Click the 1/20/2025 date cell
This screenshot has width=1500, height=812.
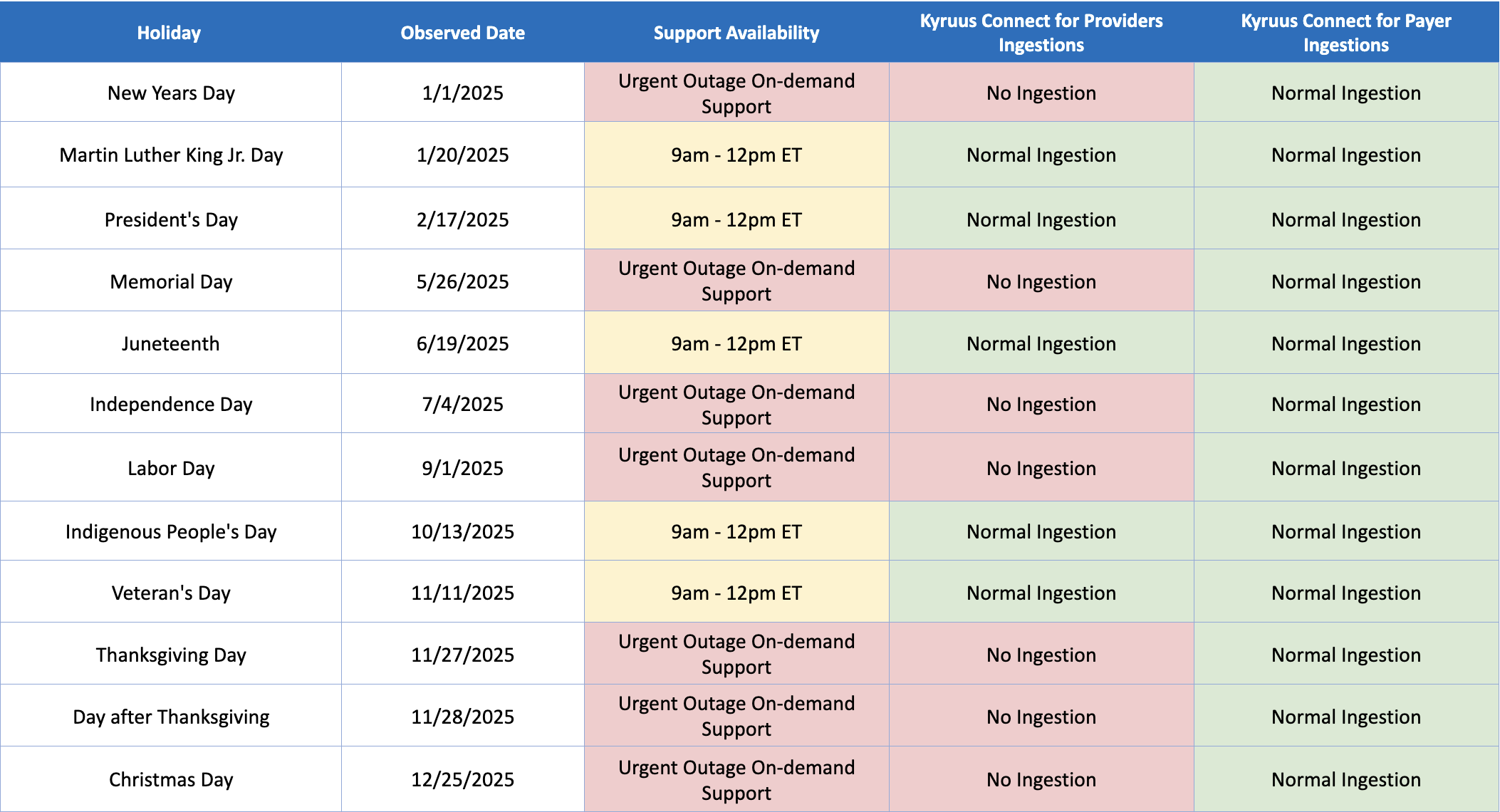click(x=462, y=155)
